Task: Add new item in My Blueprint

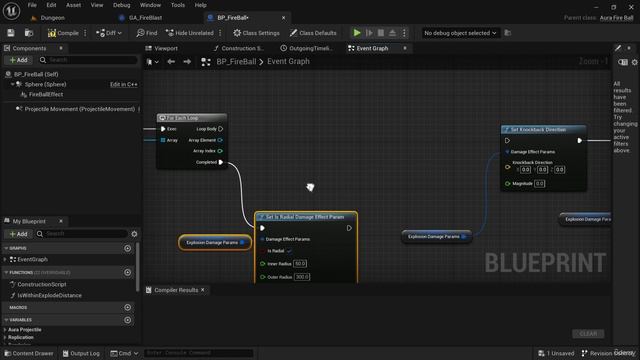Action: (x=18, y=234)
